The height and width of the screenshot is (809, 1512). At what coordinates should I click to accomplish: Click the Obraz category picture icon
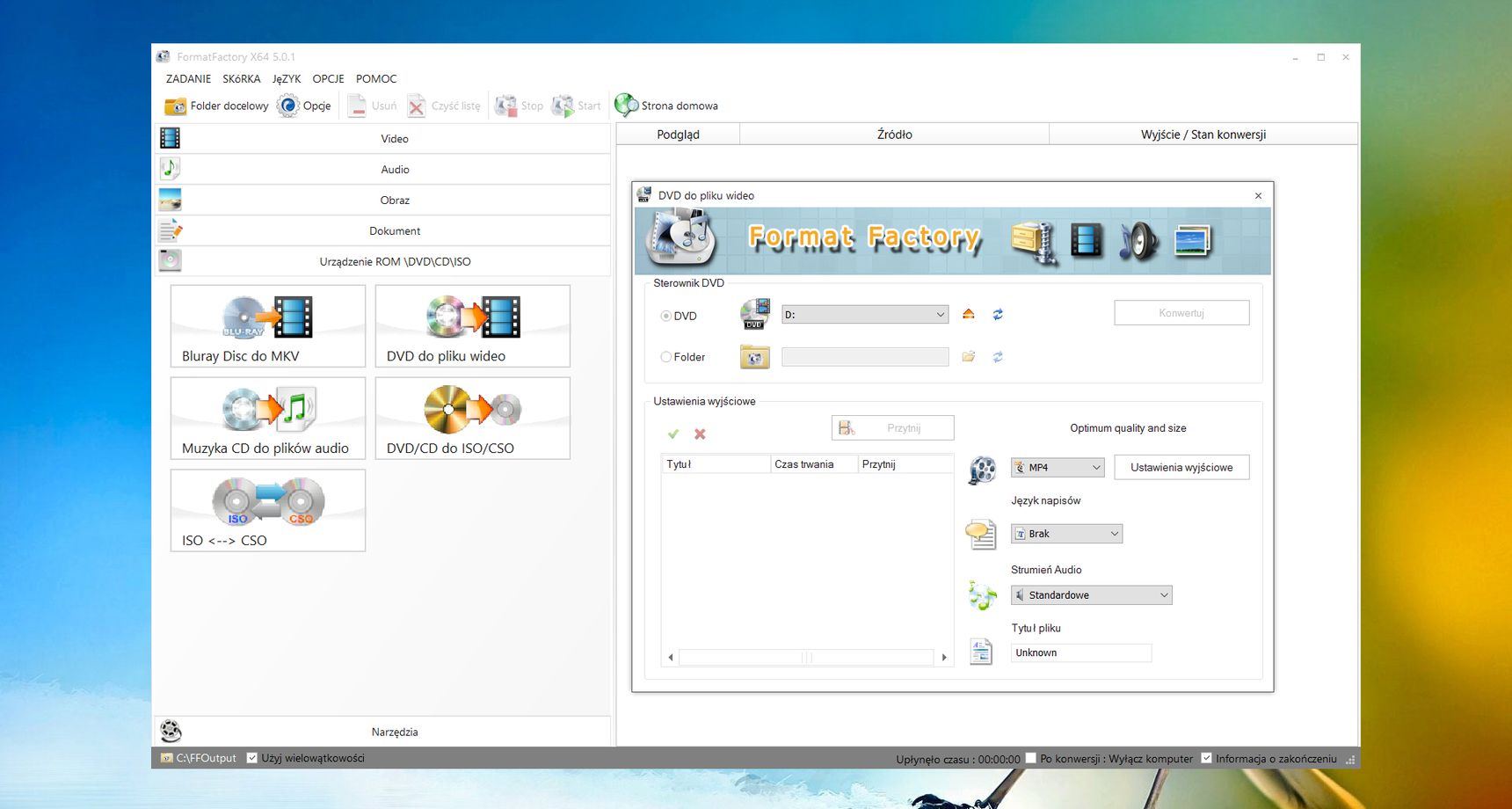click(x=170, y=200)
